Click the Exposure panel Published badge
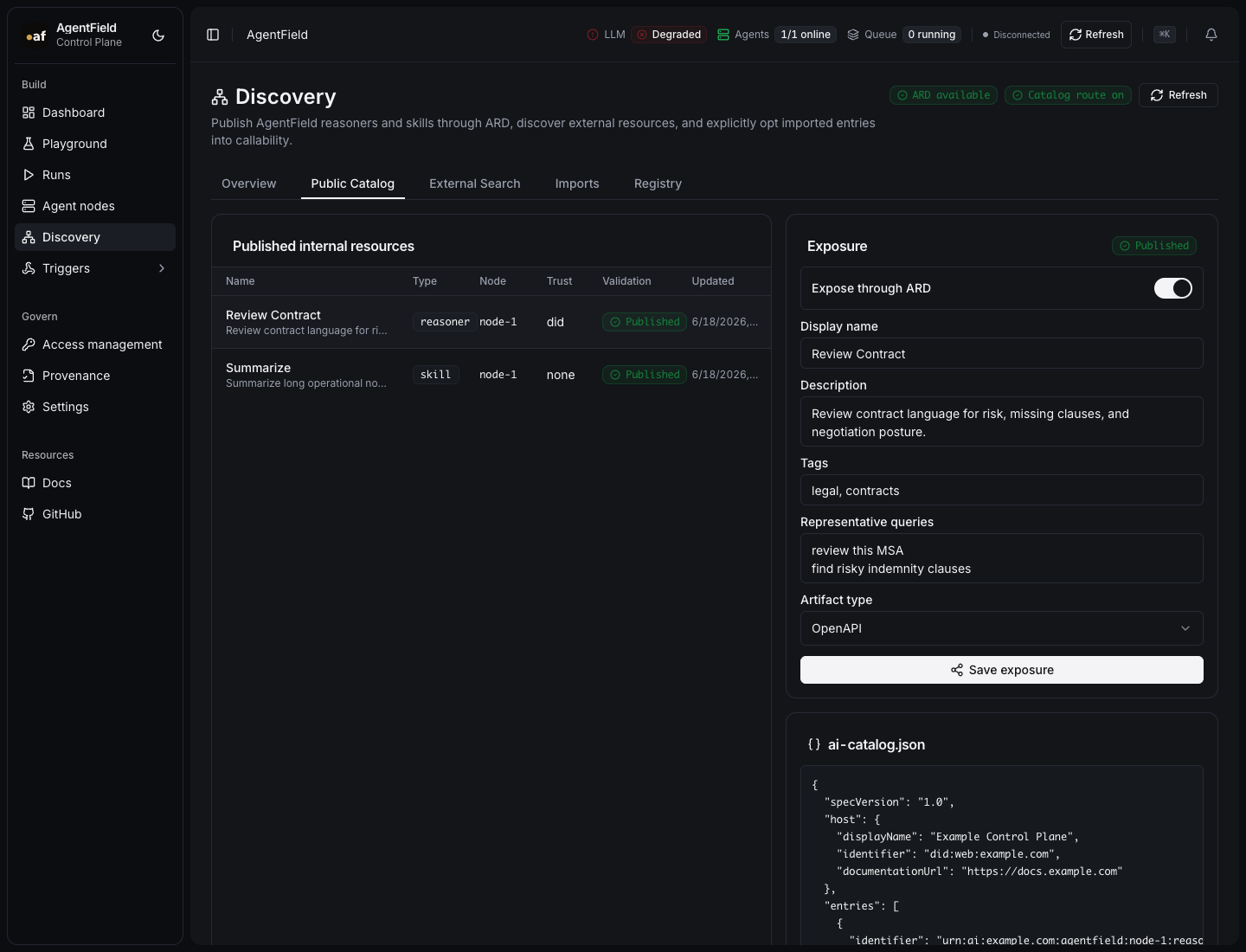The image size is (1246, 952). pos(1154,246)
